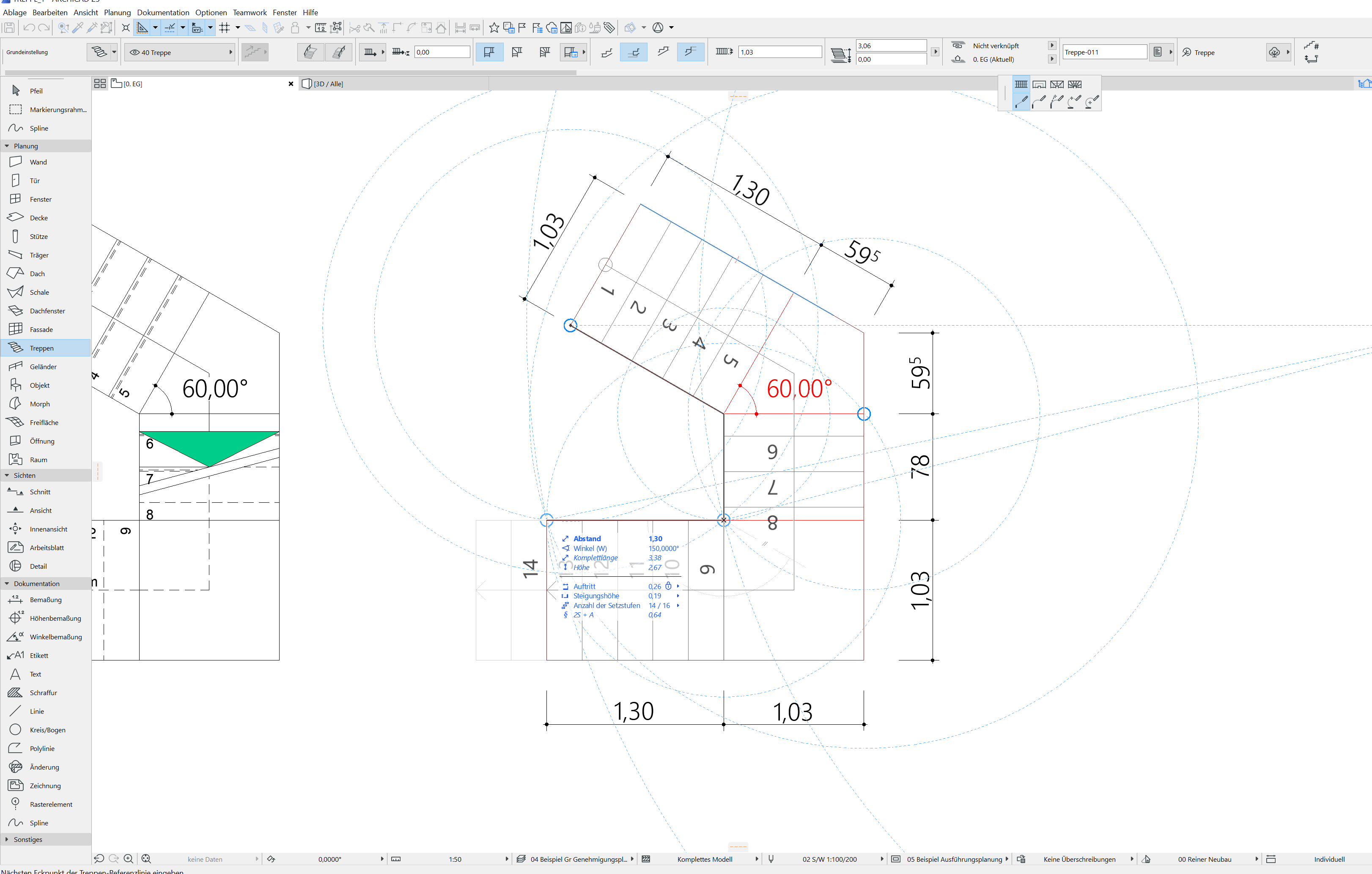Select the Kreis/Bogen tool
1372x874 pixels.
coord(47,730)
